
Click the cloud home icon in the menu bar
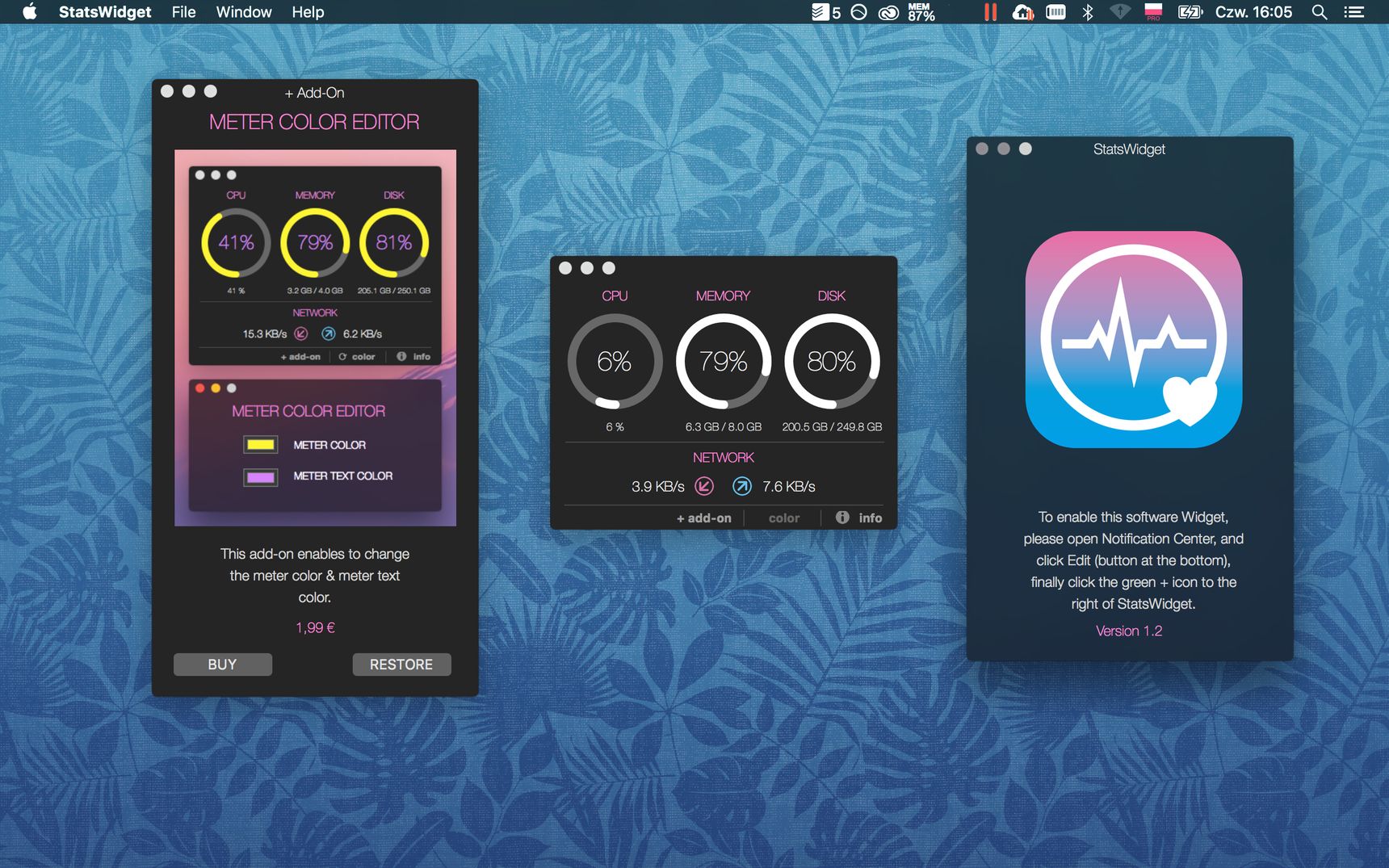[1023, 12]
